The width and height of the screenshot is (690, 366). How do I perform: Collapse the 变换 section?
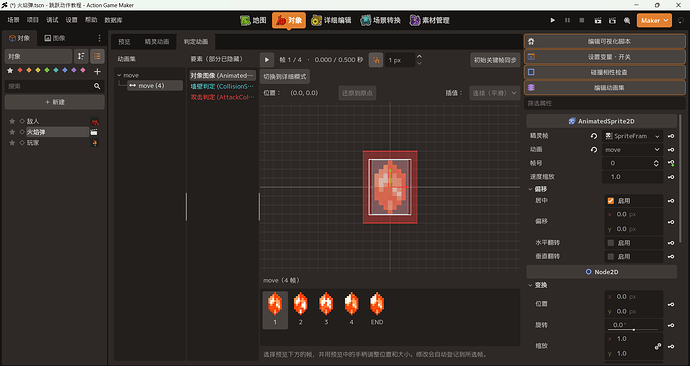[x=530, y=285]
